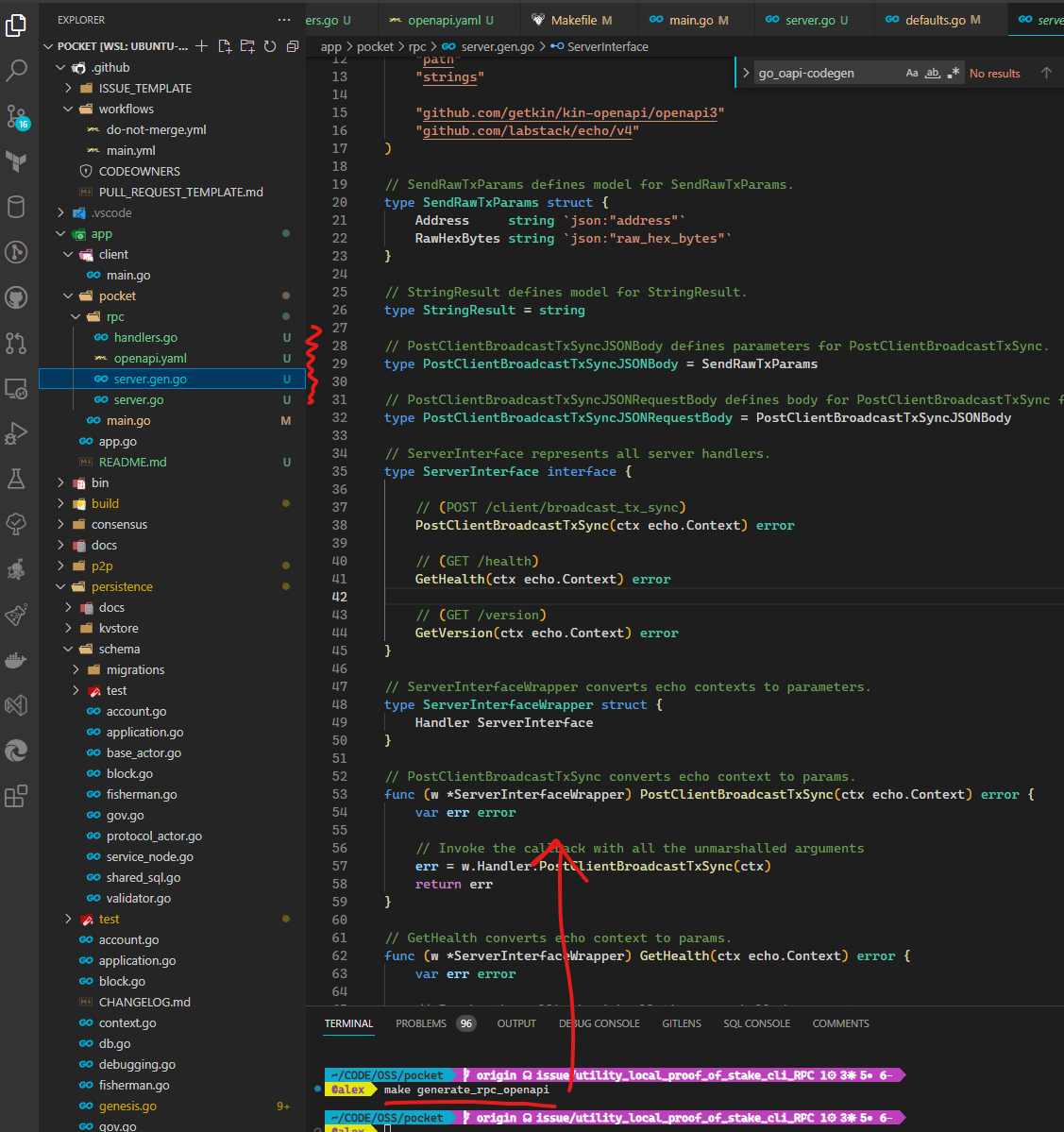
Task: Open the OUTPUT panel tab
Action: tap(516, 1023)
